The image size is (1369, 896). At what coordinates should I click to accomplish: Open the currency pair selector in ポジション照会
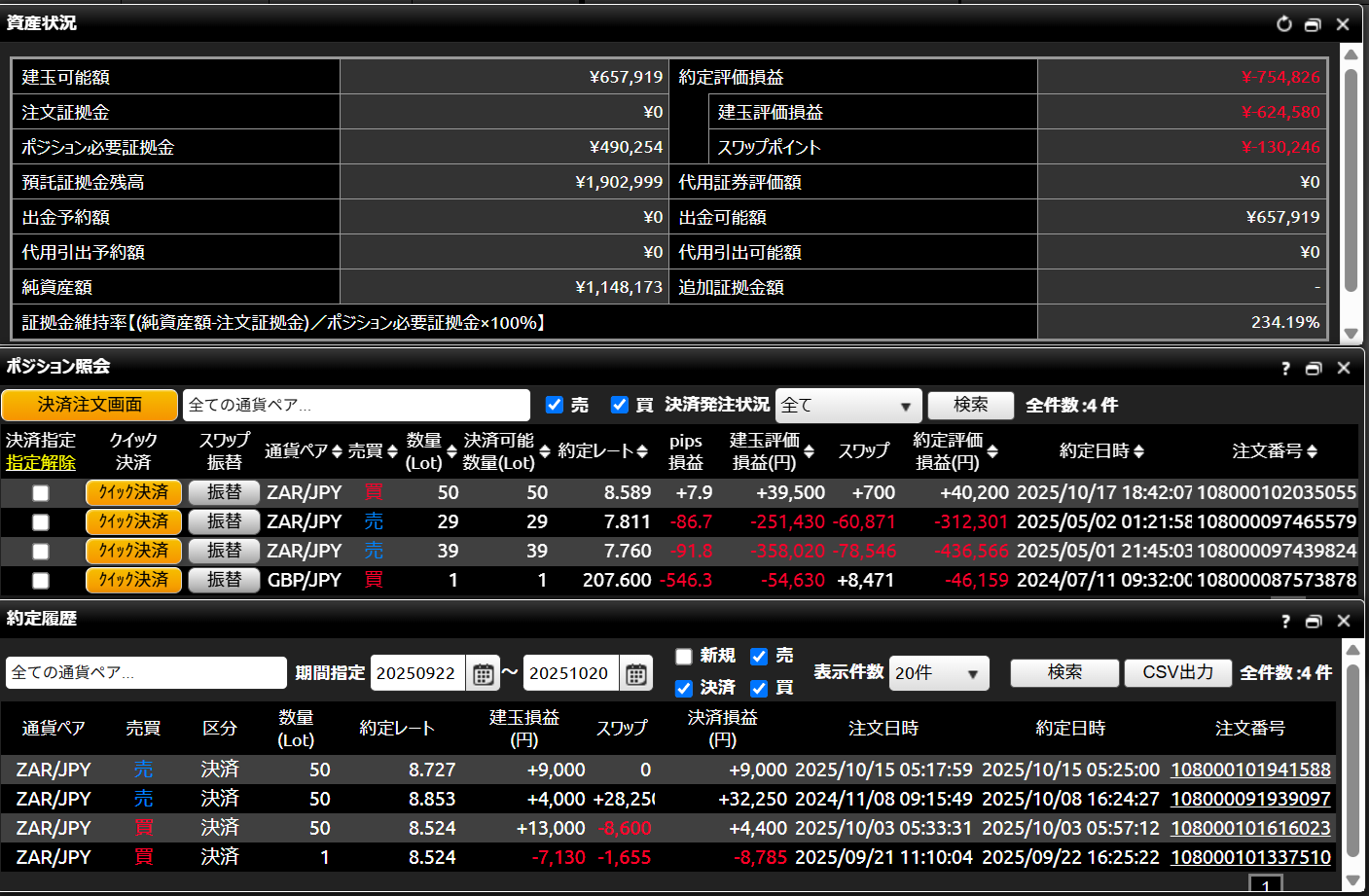(x=355, y=405)
